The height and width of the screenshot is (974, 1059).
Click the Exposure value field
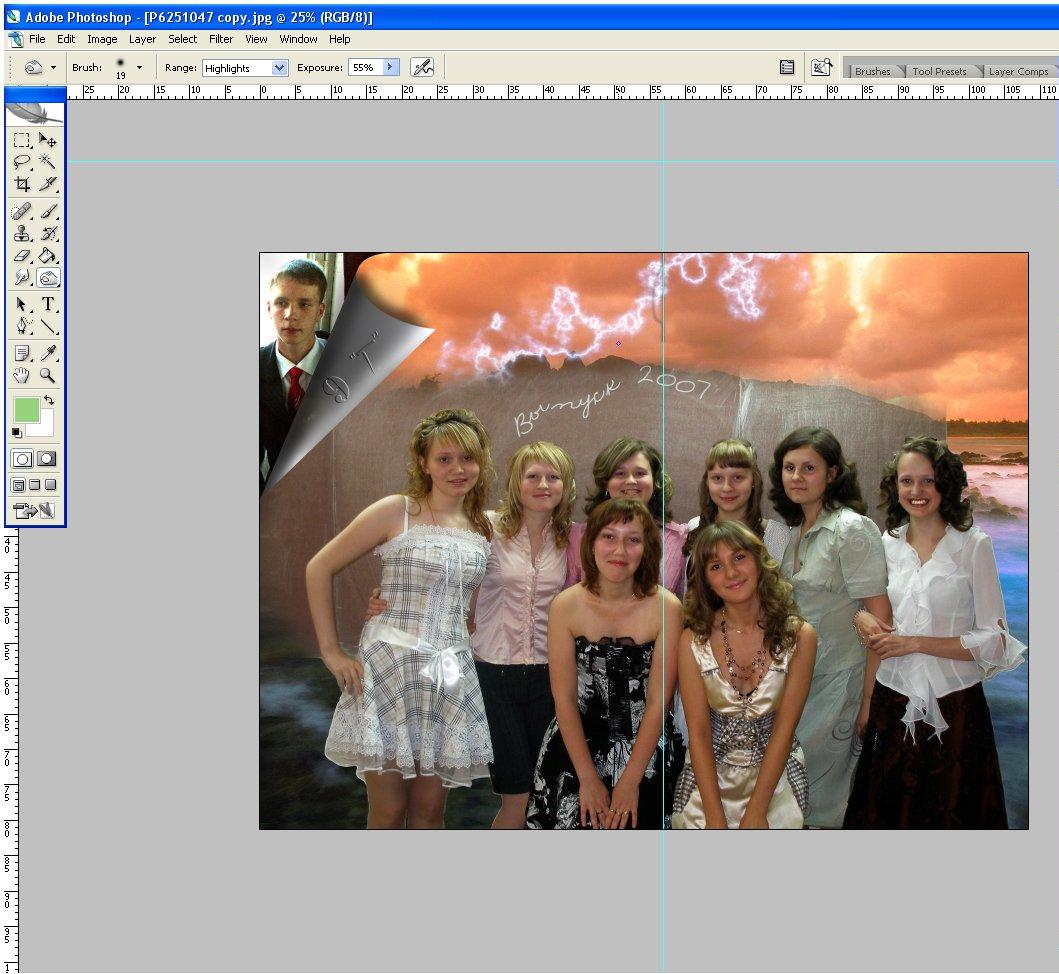click(x=364, y=68)
